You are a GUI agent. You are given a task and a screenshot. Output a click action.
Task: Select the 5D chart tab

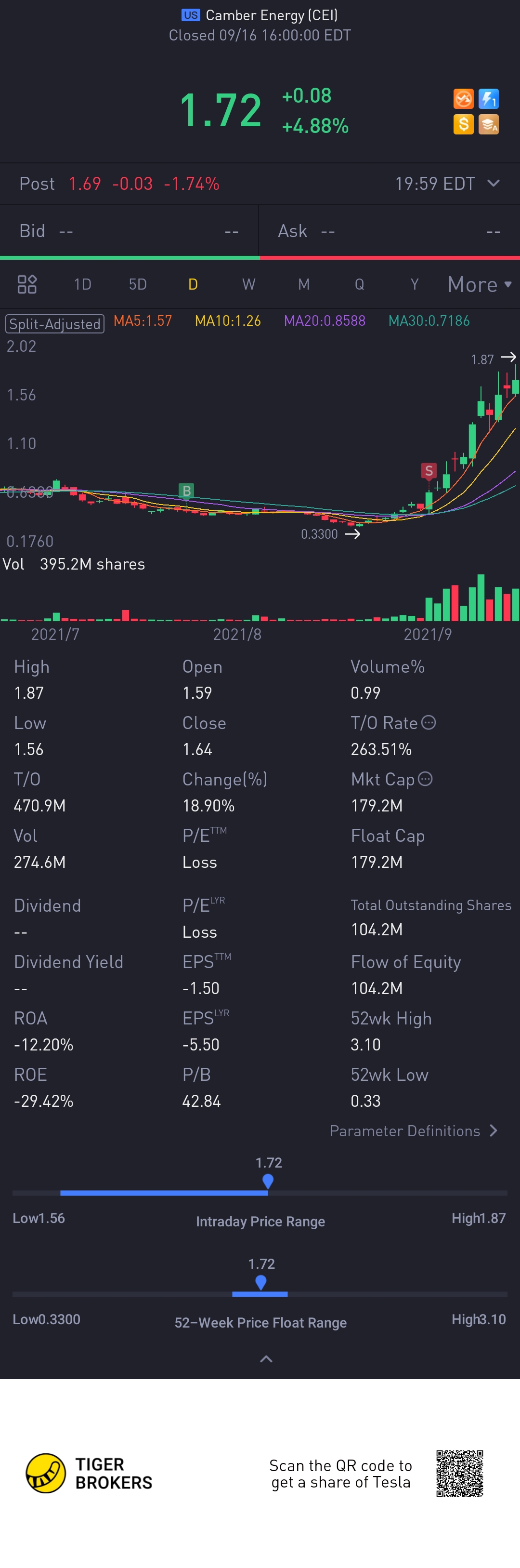pos(137,284)
